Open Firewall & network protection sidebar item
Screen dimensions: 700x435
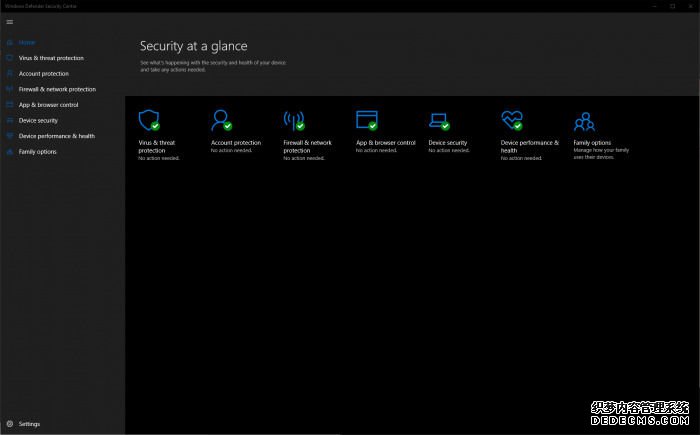tap(57, 89)
